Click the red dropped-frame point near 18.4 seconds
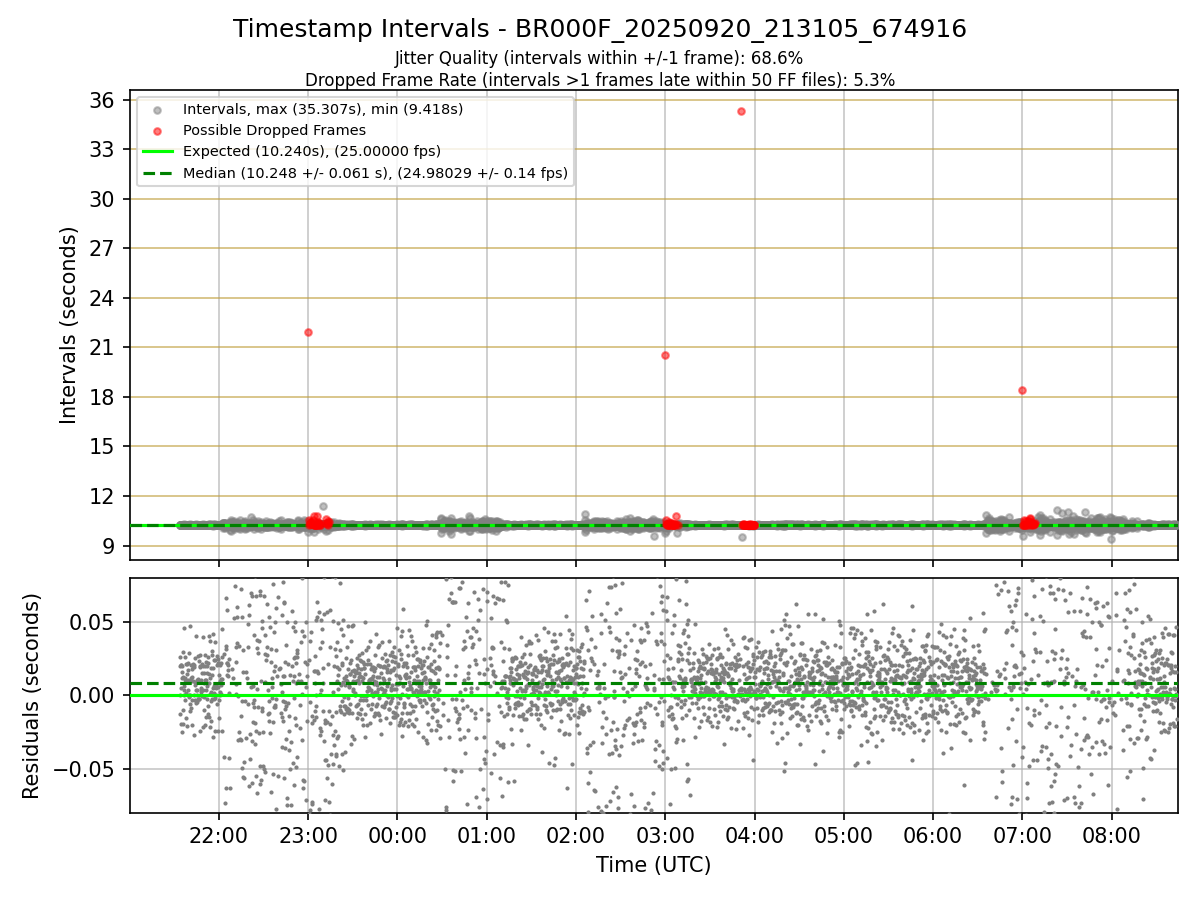 [1022, 390]
